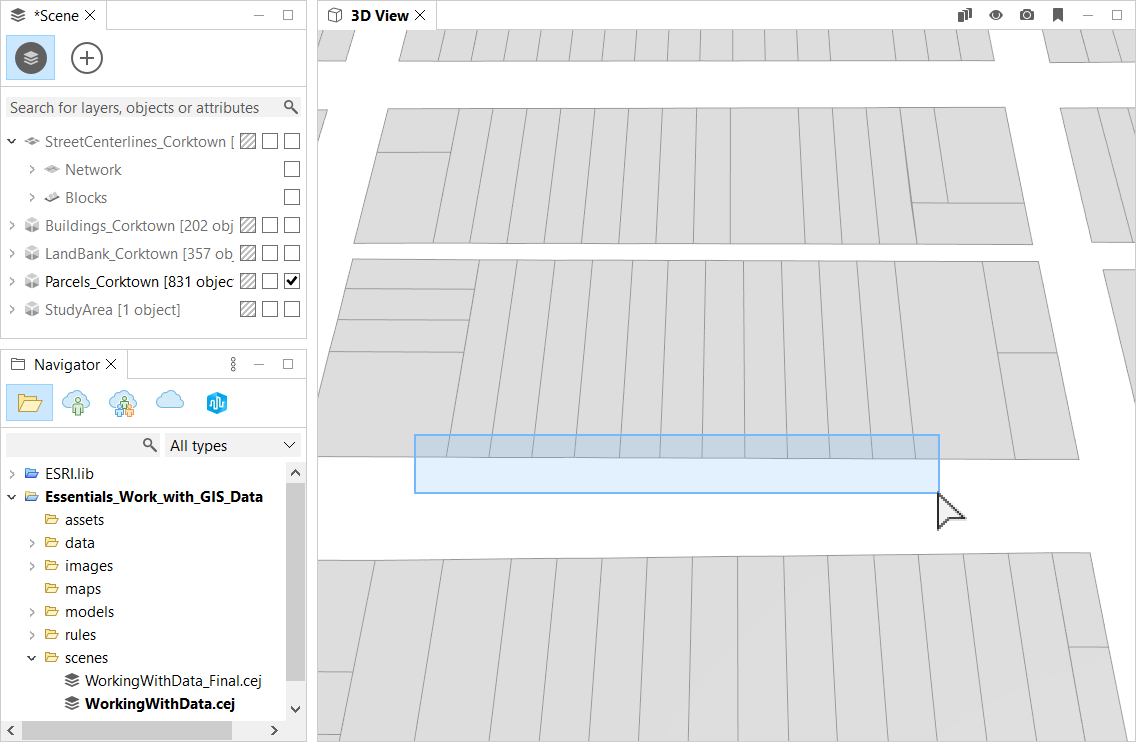
Task: Collapse the scenes folder
Action: 31,657
